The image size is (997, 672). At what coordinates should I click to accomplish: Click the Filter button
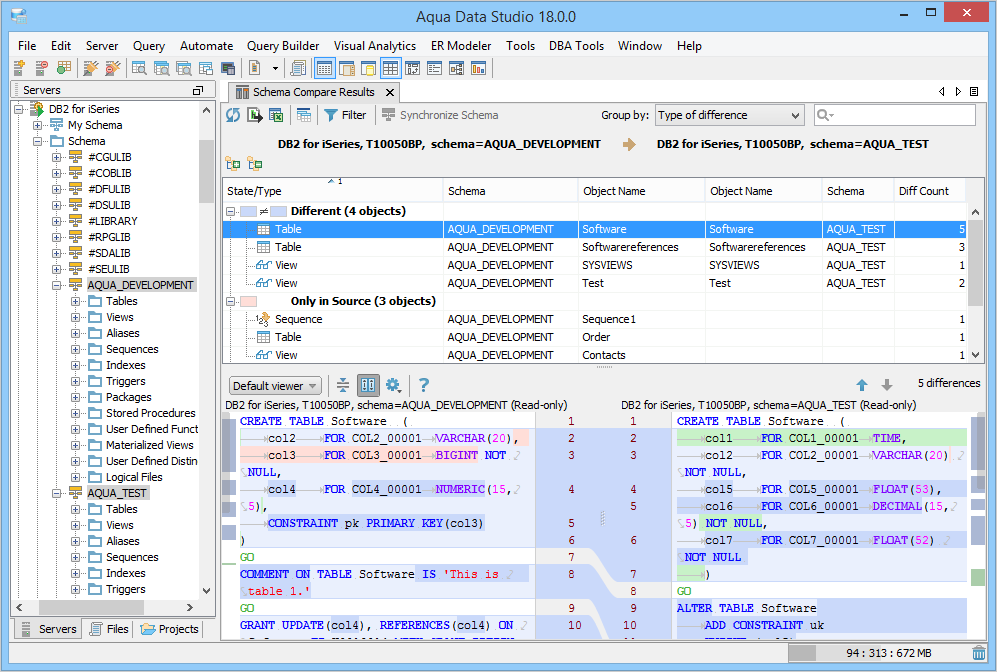345,115
